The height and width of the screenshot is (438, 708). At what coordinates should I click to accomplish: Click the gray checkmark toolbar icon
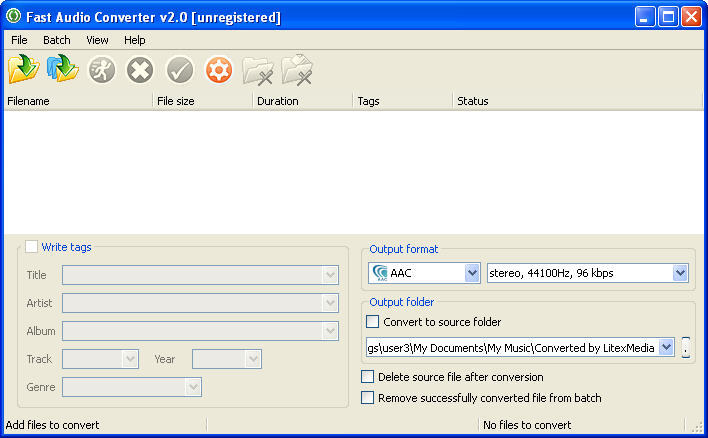179,69
